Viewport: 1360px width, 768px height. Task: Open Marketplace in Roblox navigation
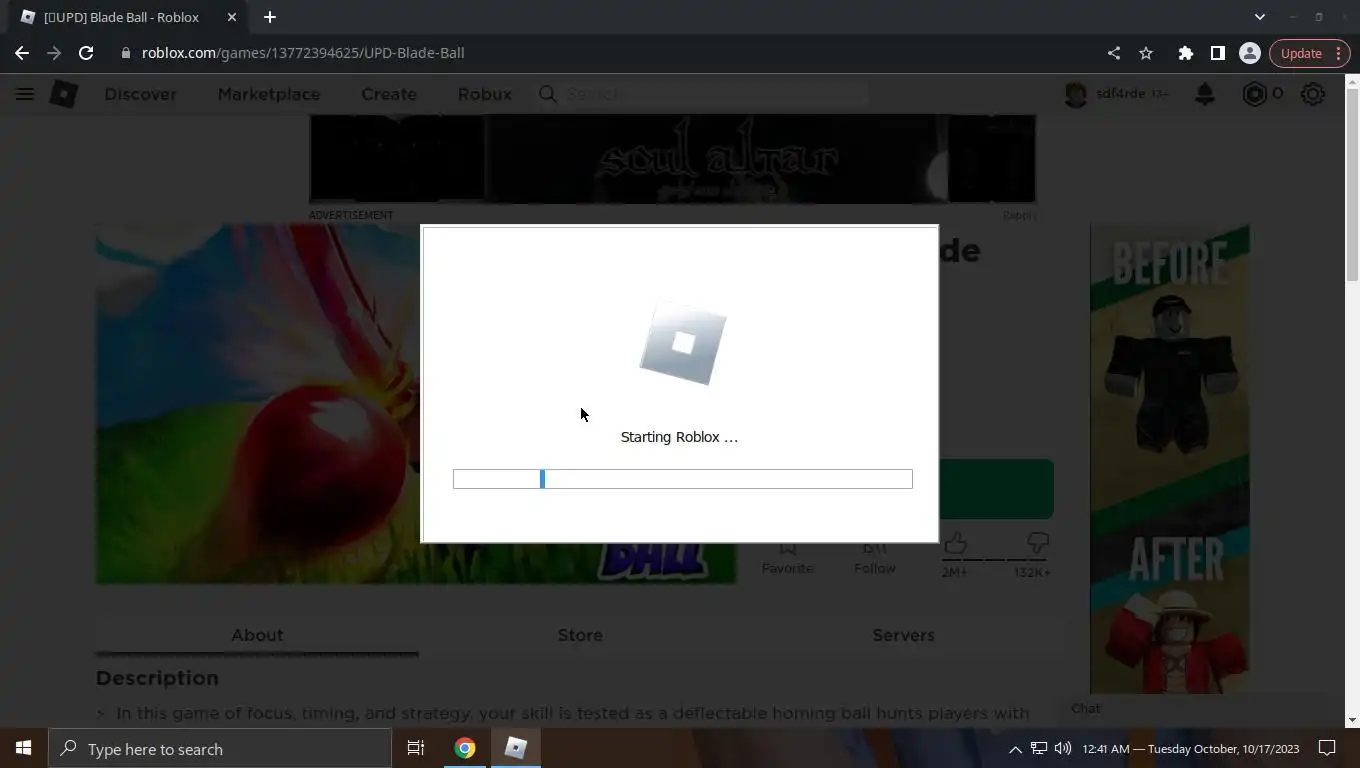[269, 94]
